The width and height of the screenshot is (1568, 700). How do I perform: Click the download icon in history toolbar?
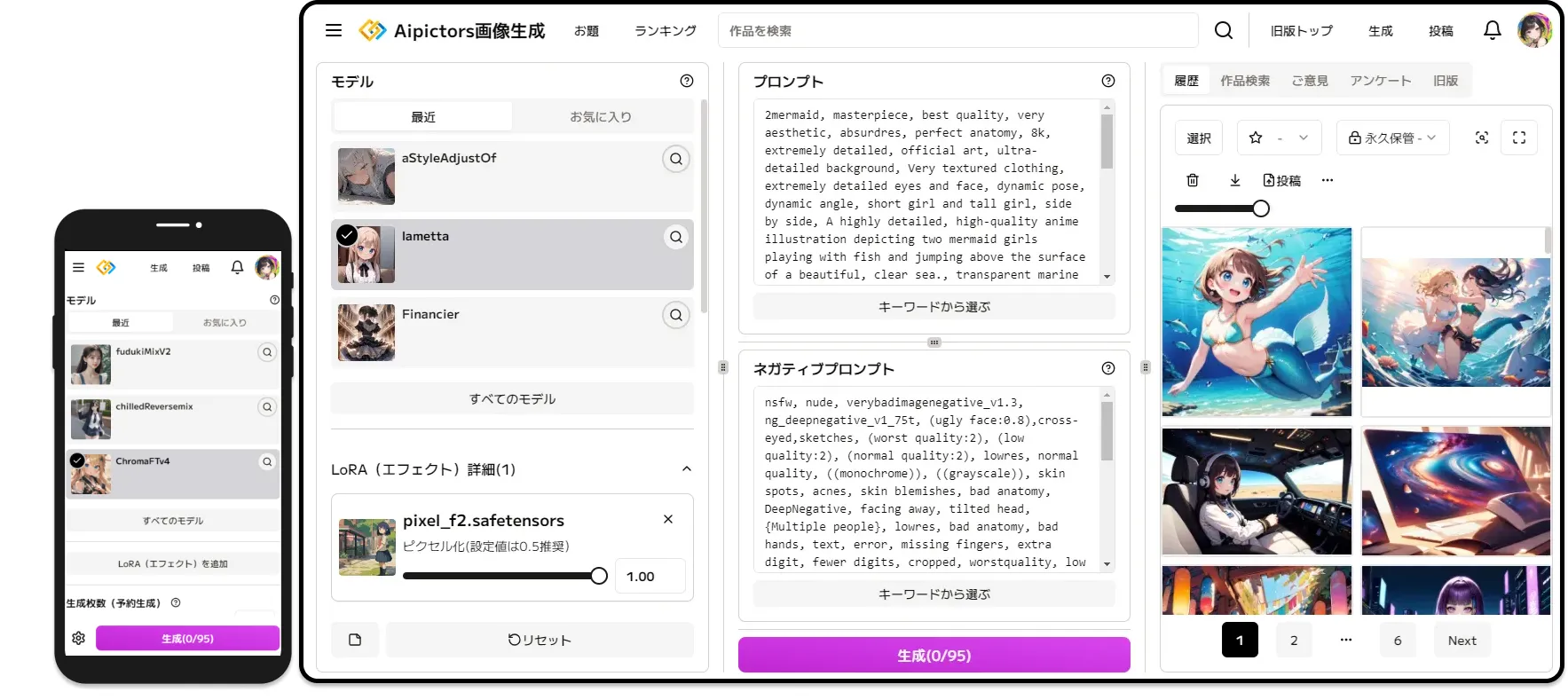1234,180
